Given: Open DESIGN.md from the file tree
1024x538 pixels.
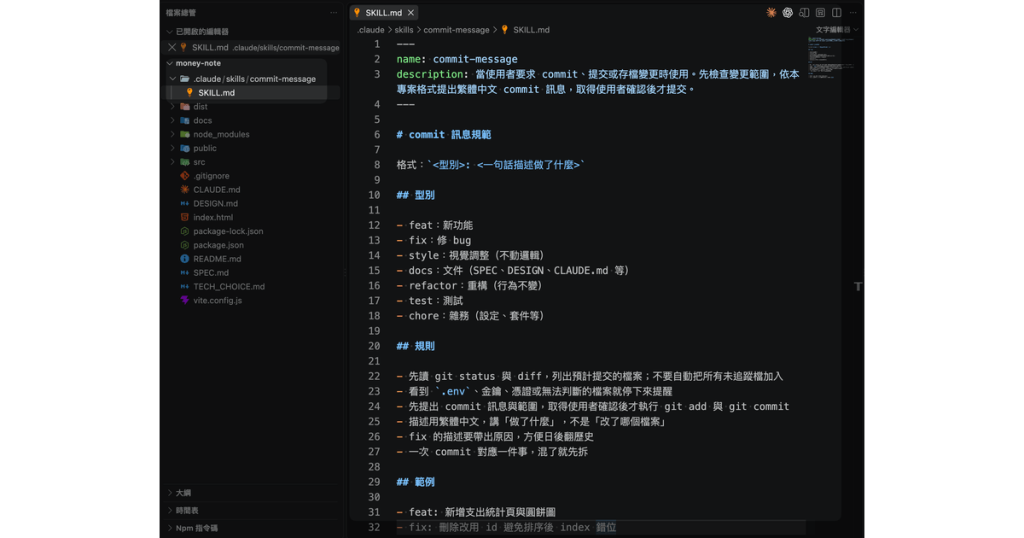Looking at the screenshot, I should coord(216,204).
